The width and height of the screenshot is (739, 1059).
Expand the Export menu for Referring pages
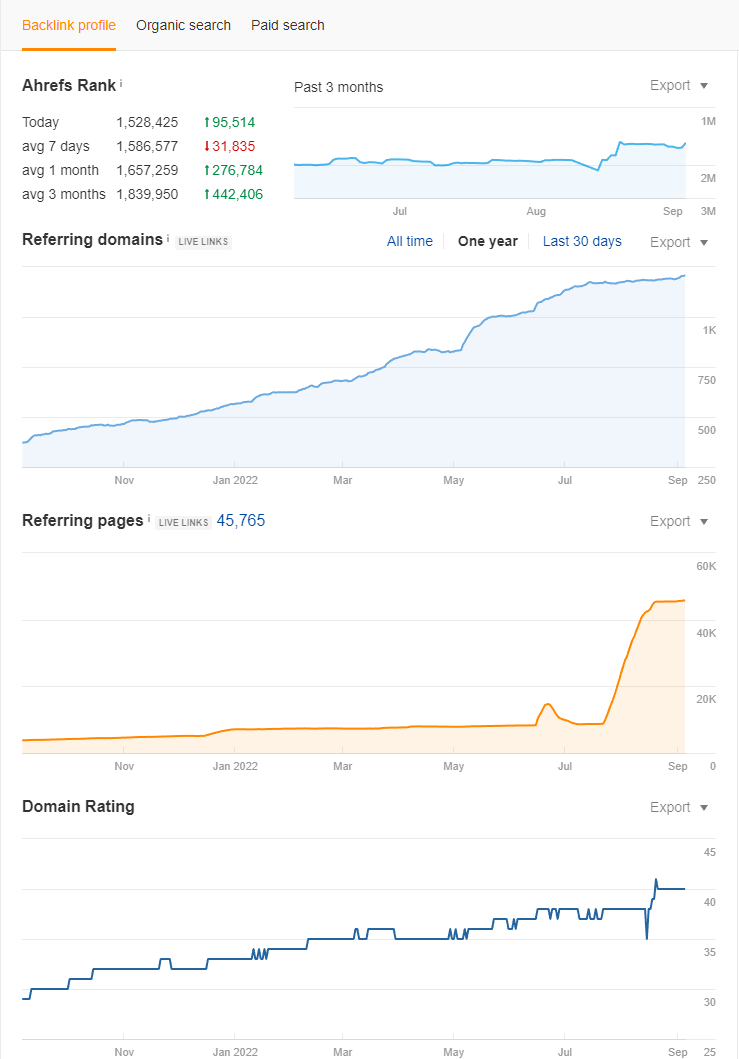[678, 521]
